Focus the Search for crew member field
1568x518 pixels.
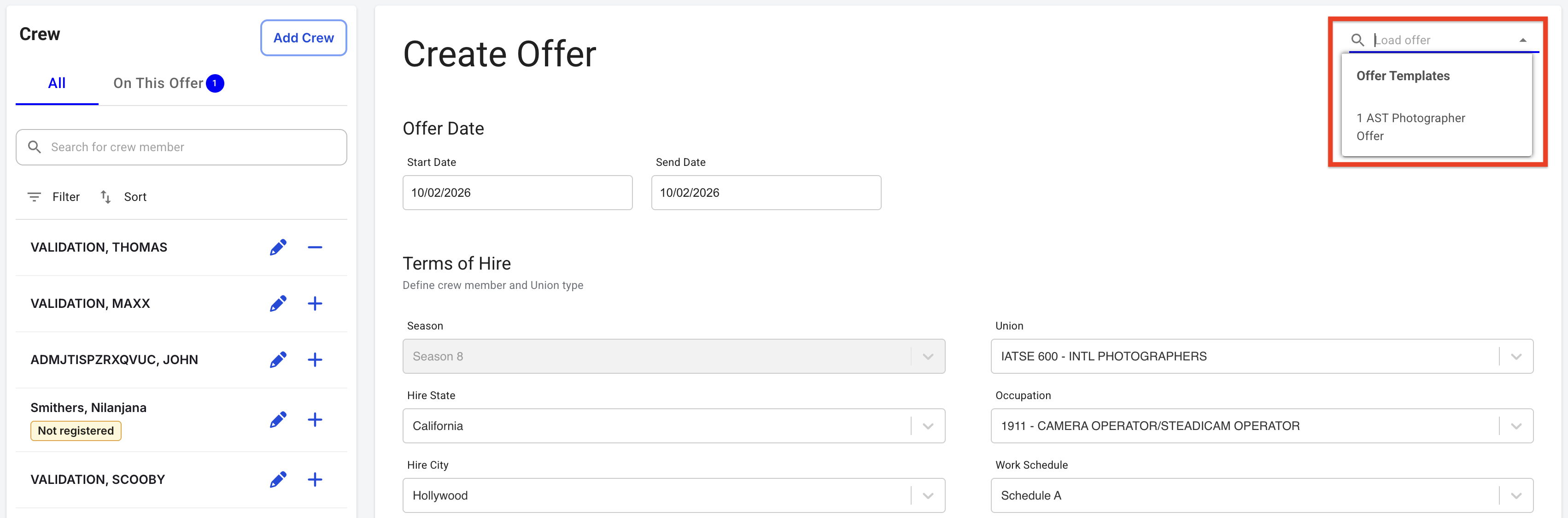pos(181,147)
